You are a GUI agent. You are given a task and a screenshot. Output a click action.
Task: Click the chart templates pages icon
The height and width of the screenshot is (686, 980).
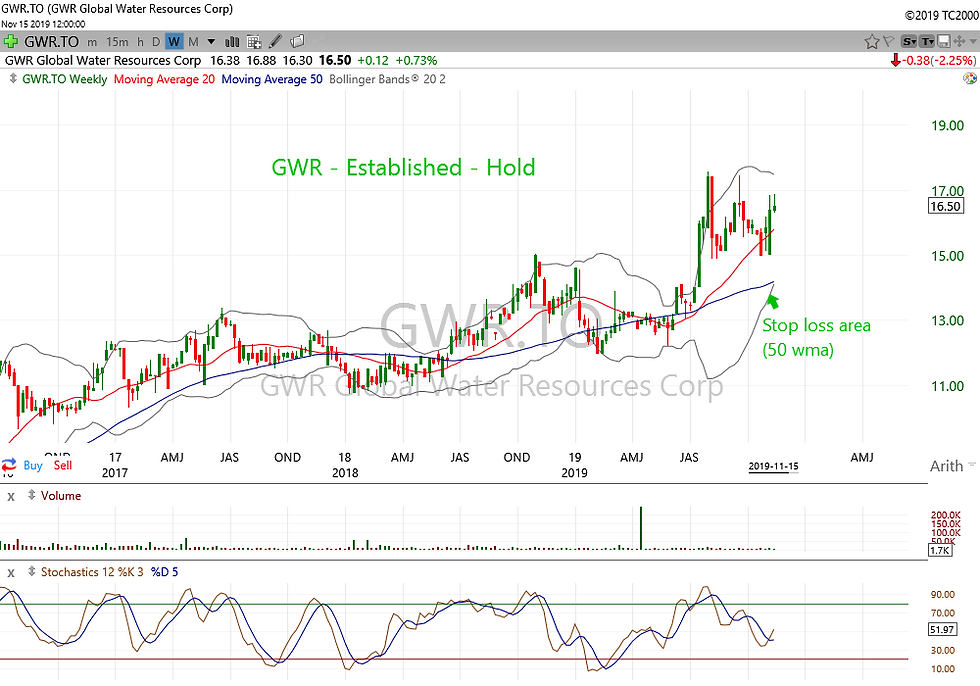298,41
